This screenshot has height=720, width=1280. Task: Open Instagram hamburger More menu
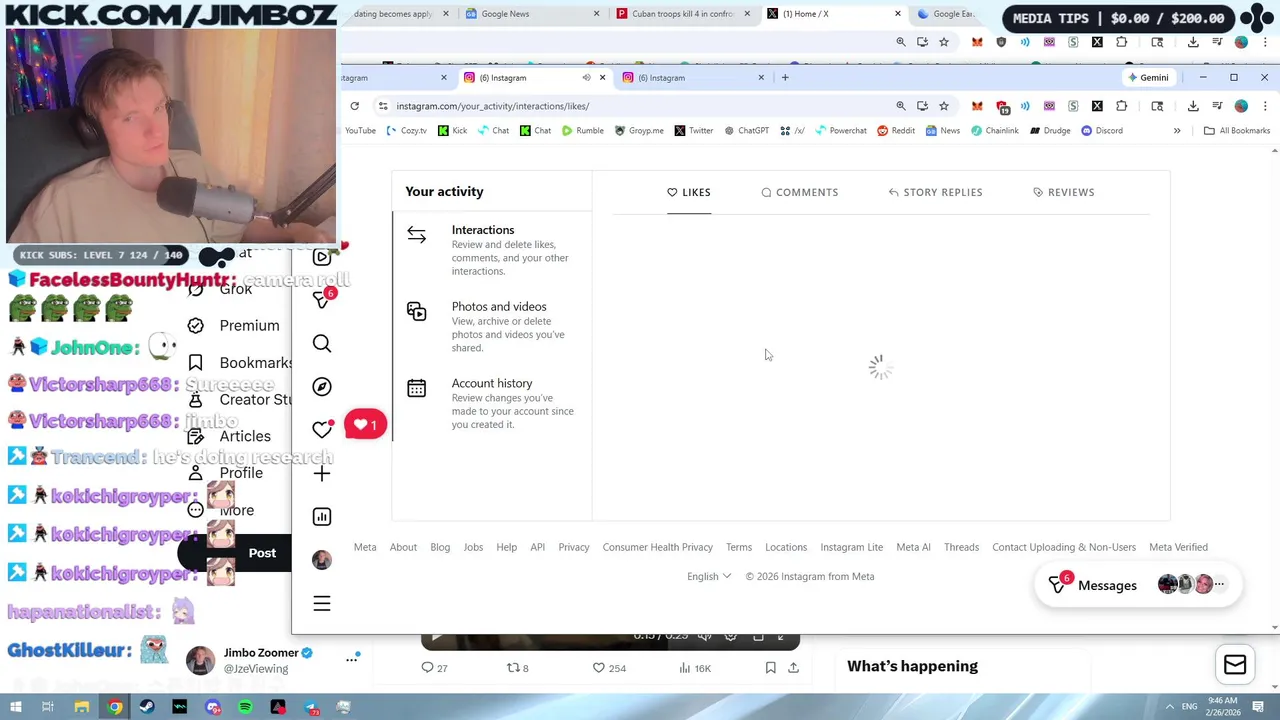(322, 603)
